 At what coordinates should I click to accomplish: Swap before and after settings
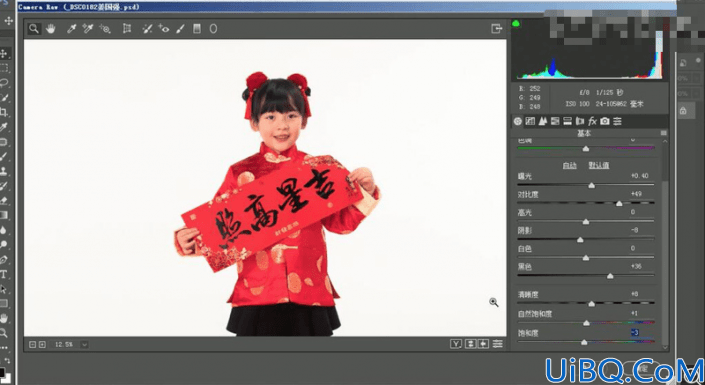471,344
